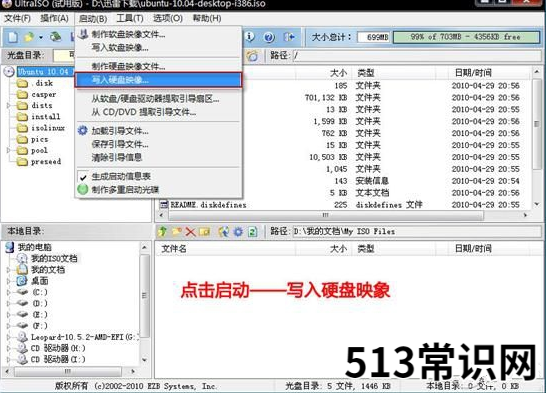Click the green 99% of 703MB capacity bar

[466, 37]
